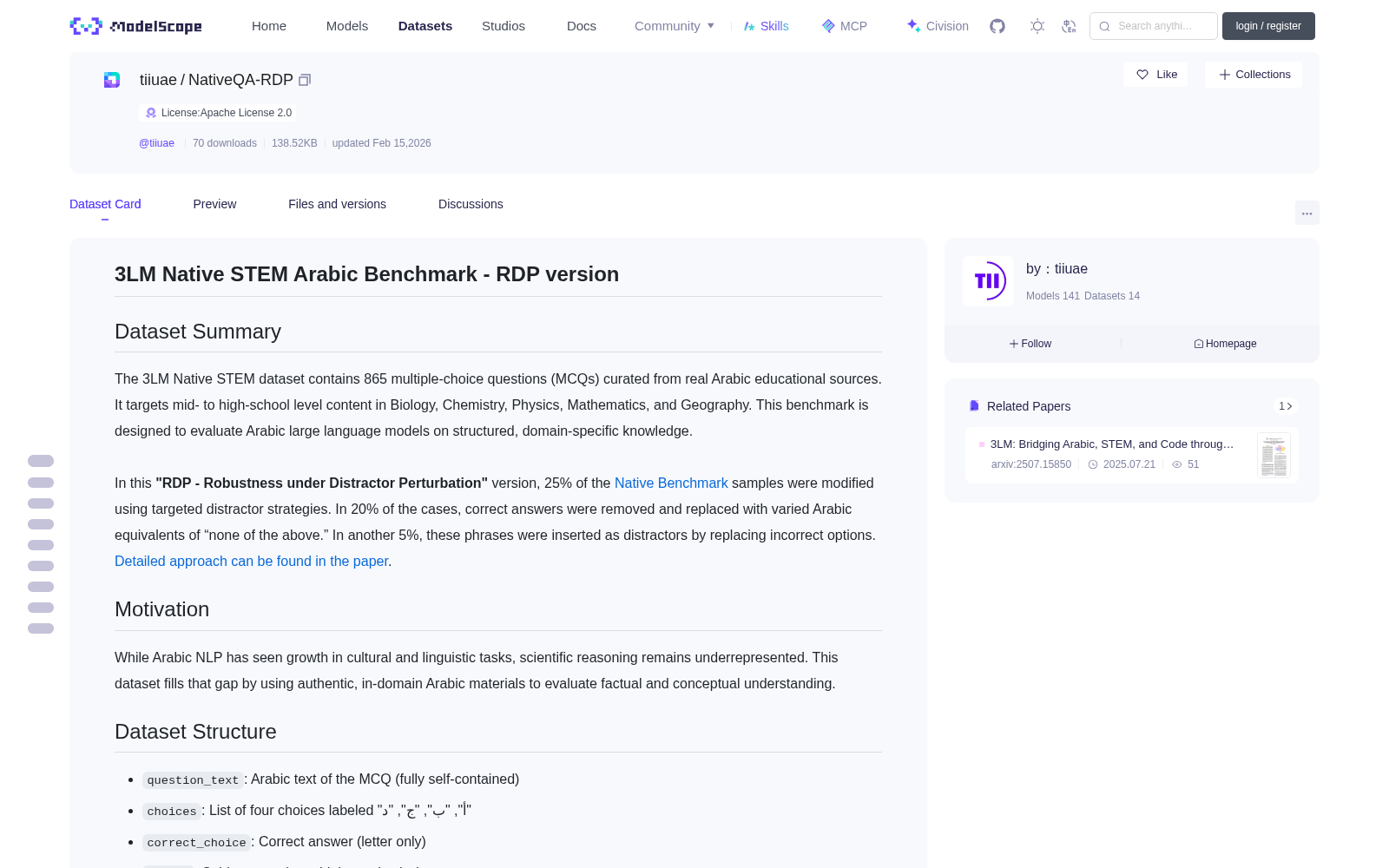Image resolution: width=1389 pixels, height=868 pixels.
Task: Open tiiuae Homepage link
Action: (x=1225, y=344)
